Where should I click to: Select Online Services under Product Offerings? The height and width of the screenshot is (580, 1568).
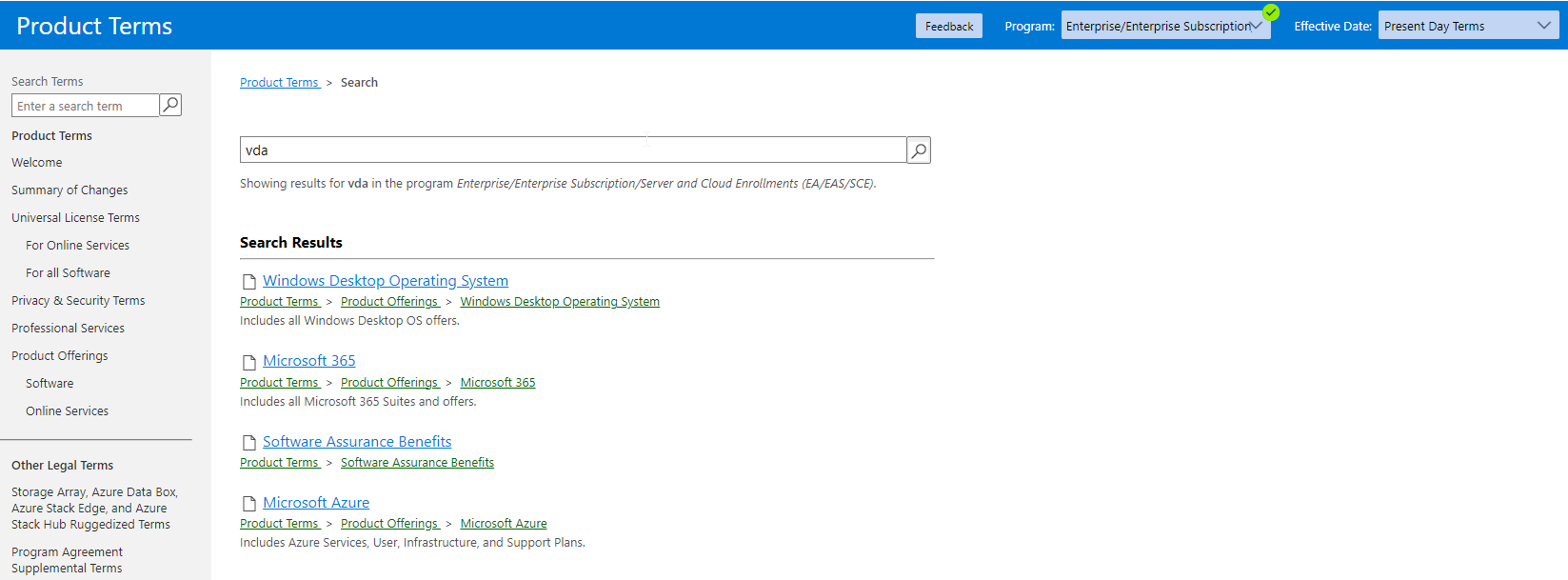point(67,411)
